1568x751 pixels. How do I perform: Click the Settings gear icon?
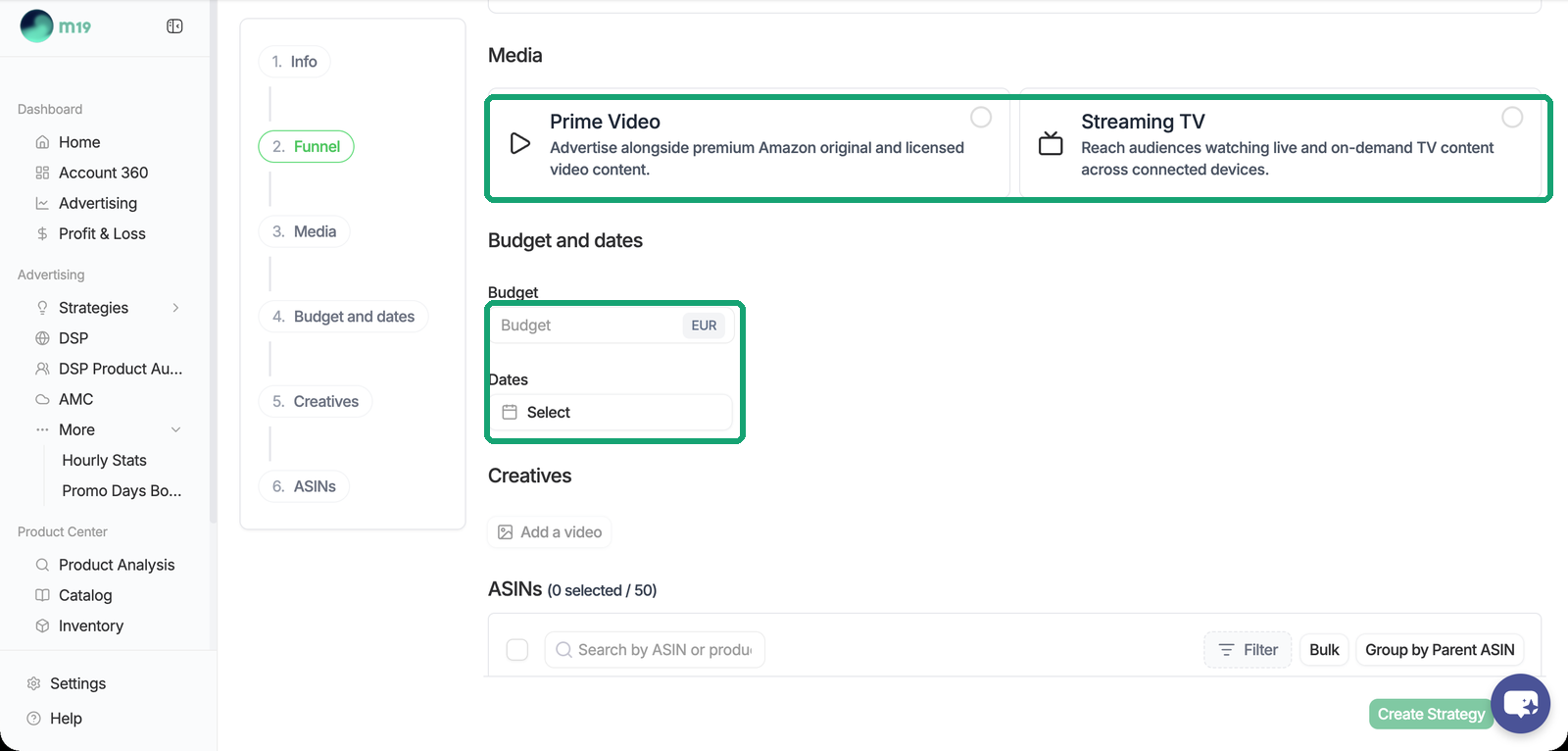pyautogui.click(x=33, y=683)
